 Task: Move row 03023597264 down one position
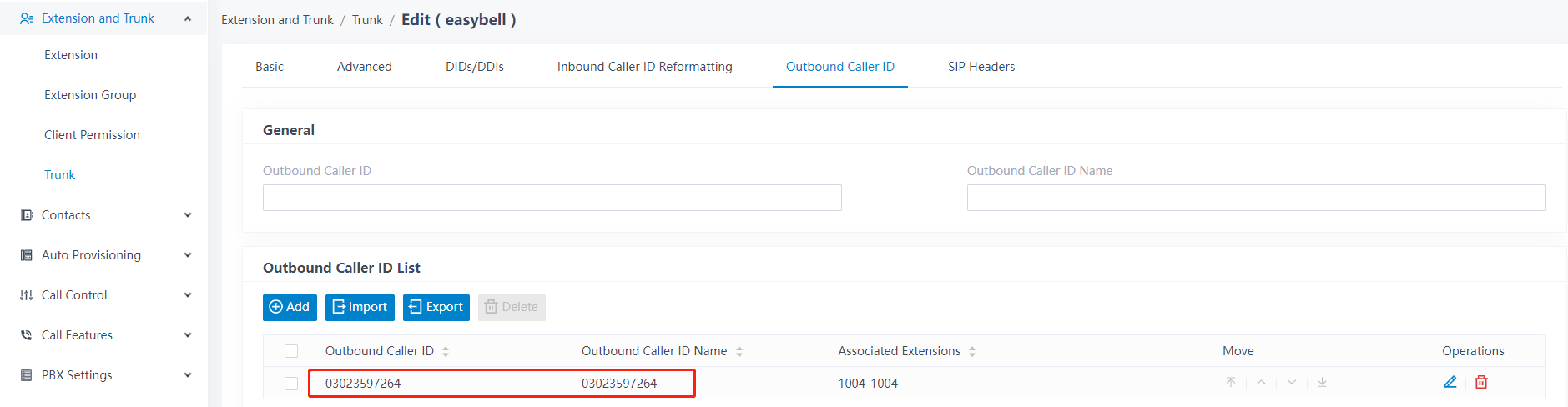pyautogui.click(x=1292, y=382)
